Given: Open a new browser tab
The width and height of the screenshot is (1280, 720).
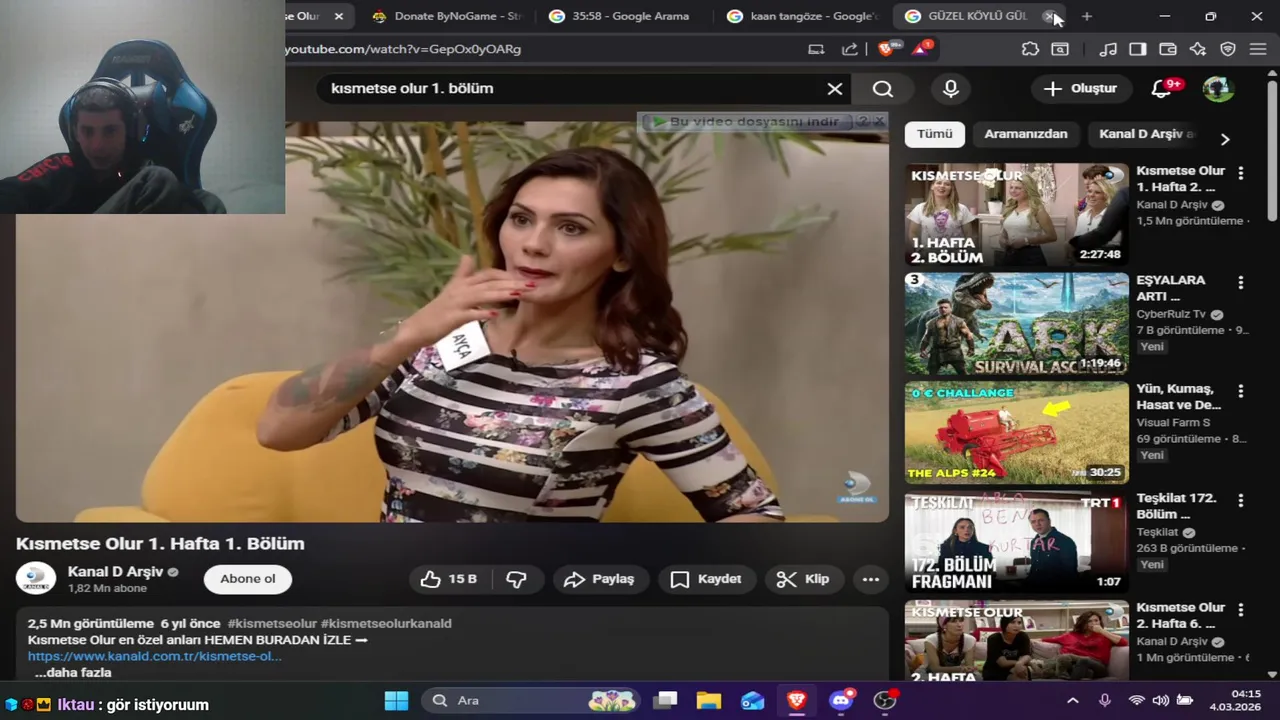Looking at the screenshot, I should click(1087, 16).
